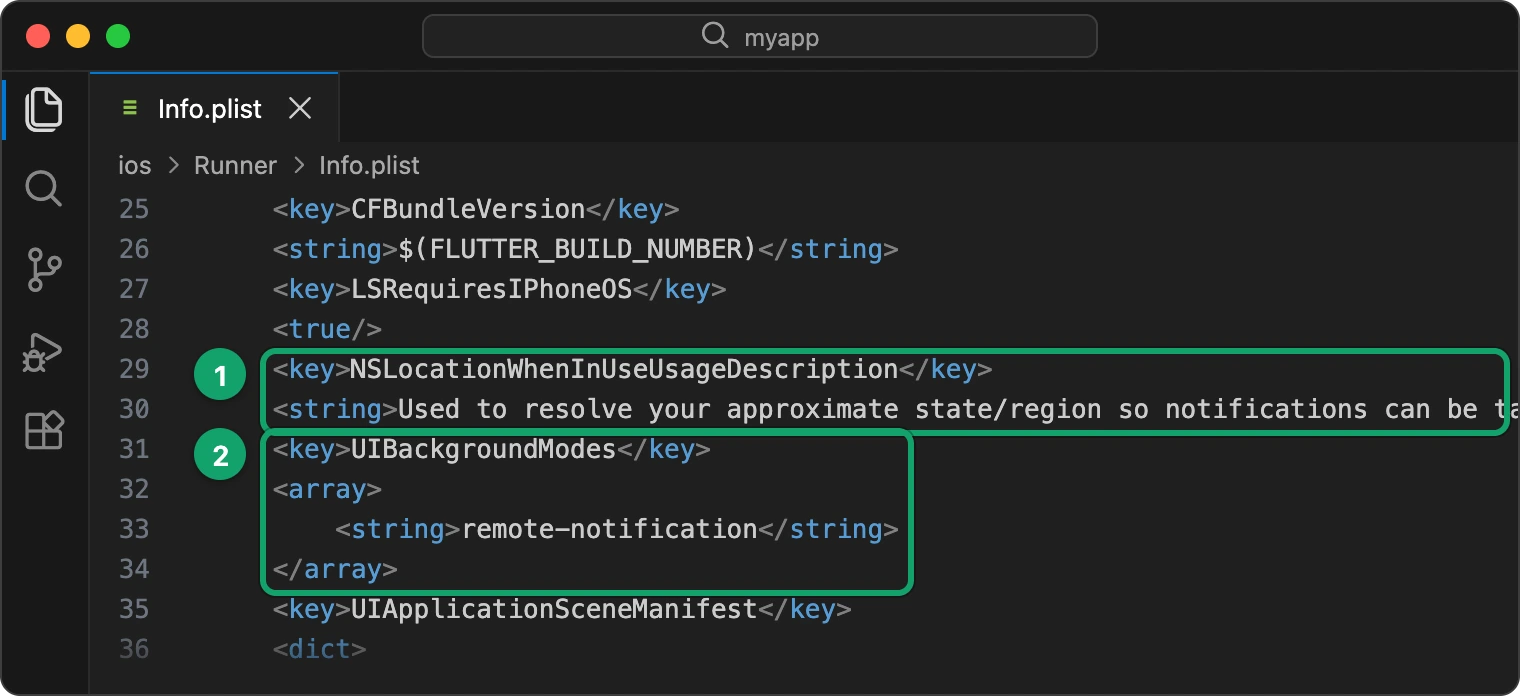Viewport: 1520px width, 696px height.
Task: Click NSLocationWhenInUseUsageDescription key text
Action: [x=624, y=369]
